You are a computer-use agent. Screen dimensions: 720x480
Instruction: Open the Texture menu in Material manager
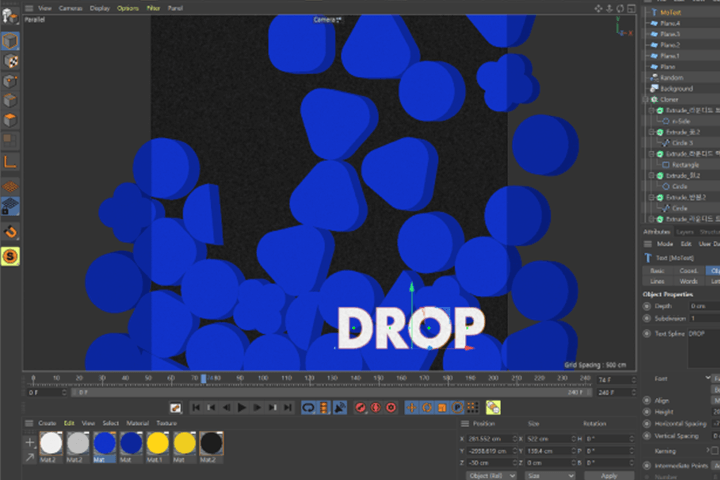point(166,423)
